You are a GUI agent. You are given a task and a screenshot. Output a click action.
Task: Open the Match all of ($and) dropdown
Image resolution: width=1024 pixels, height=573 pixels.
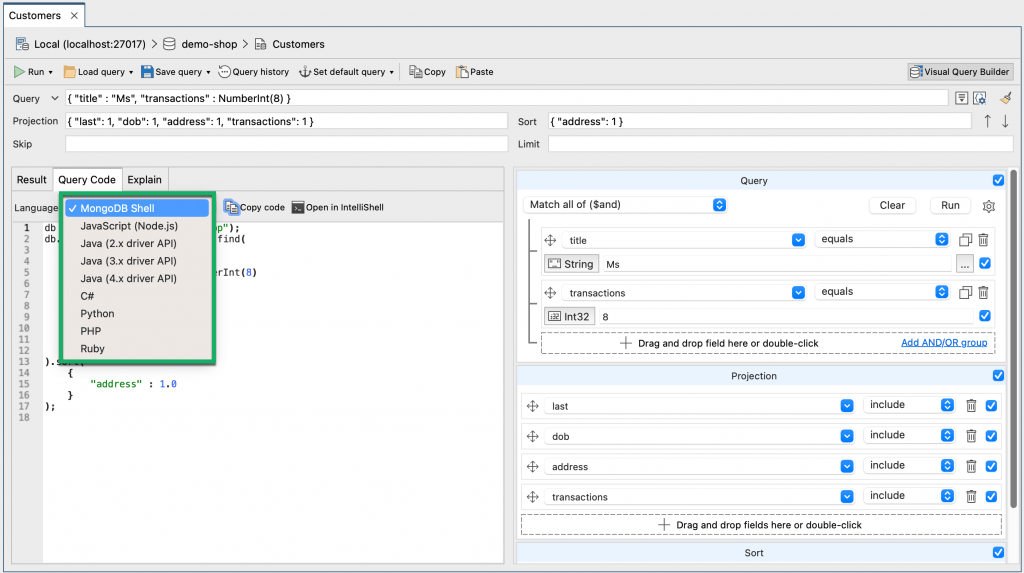click(626, 205)
